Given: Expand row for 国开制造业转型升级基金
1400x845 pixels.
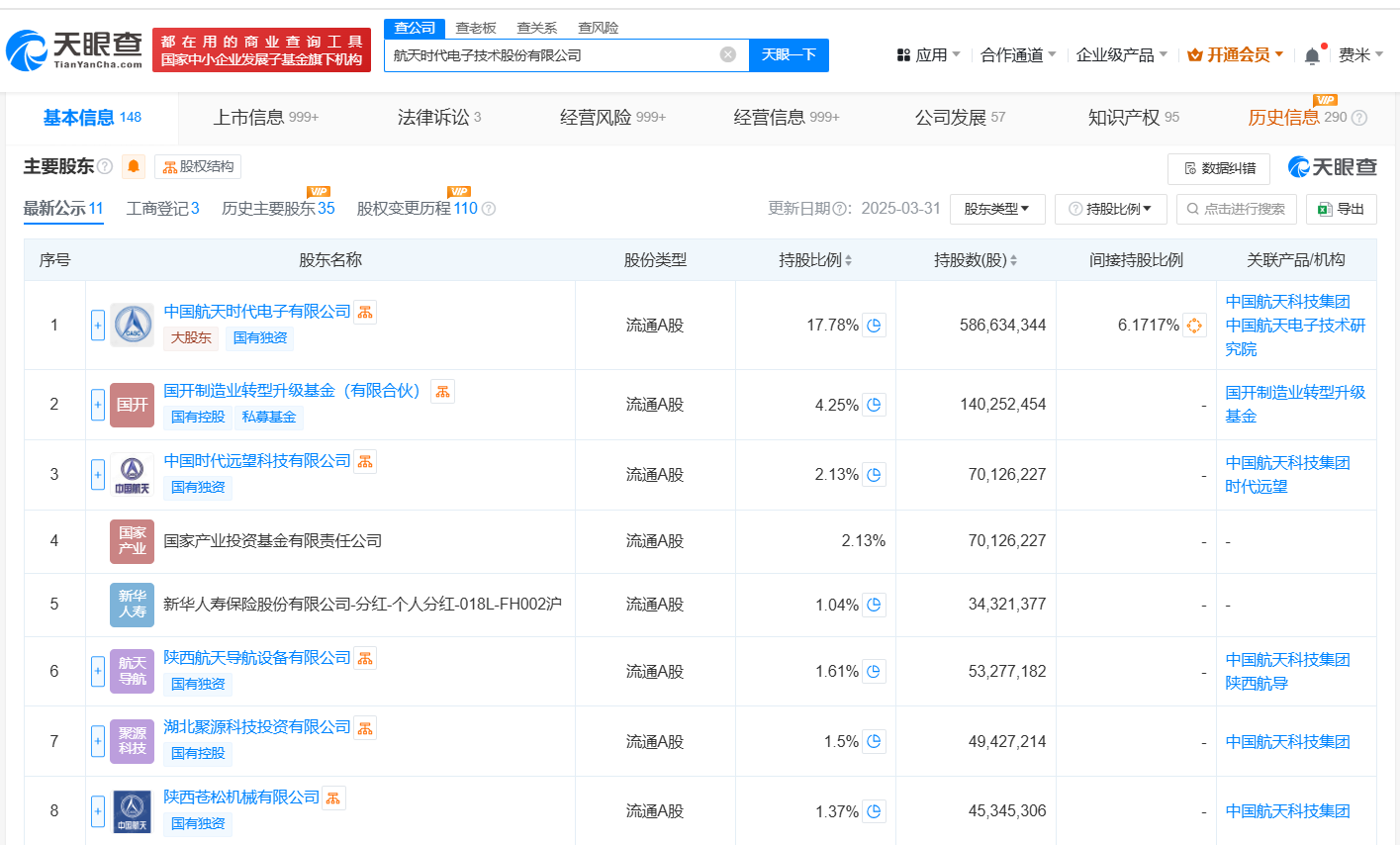Looking at the screenshot, I should (x=98, y=405).
